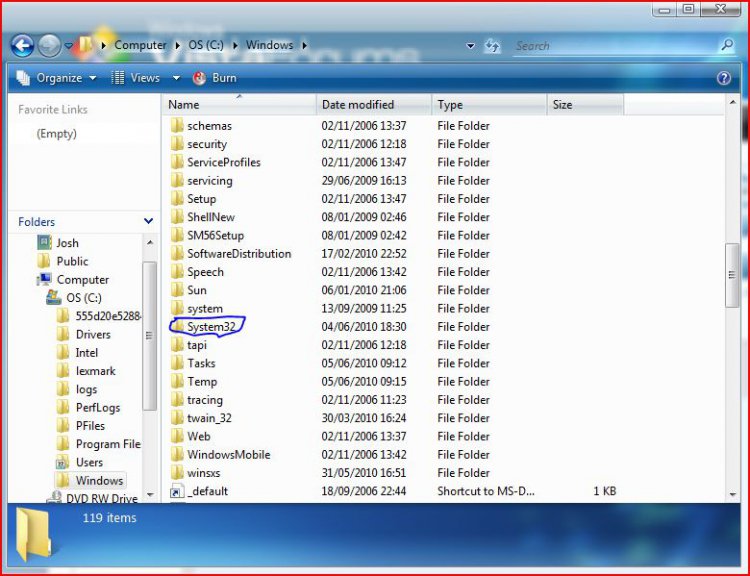Open the recent pages dropdown arrow
The width and height of the screenshot is (750, 576).
coord(68,46)
